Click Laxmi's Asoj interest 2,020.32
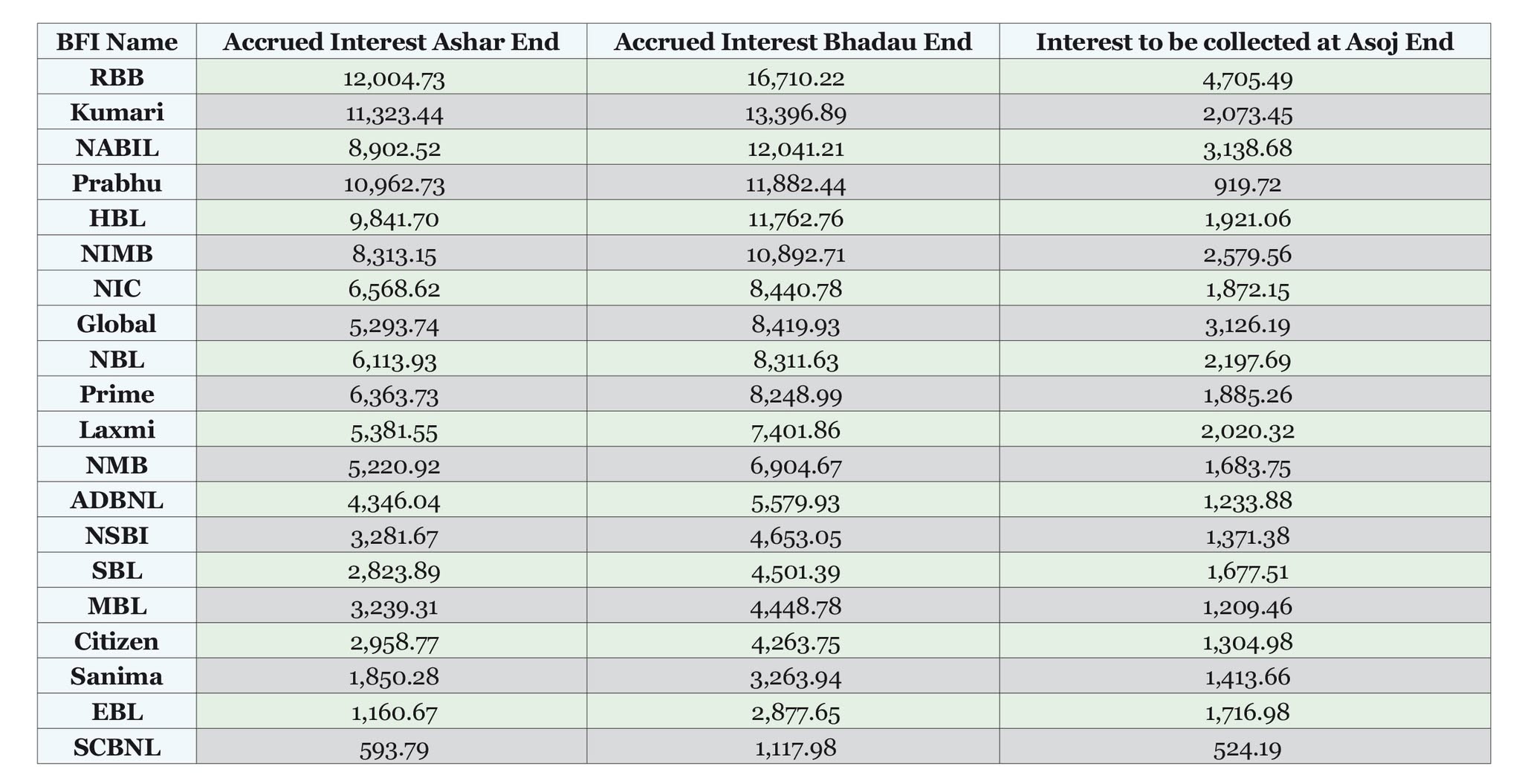This screenshot has width=1522, height=784. coord(1247,430)
